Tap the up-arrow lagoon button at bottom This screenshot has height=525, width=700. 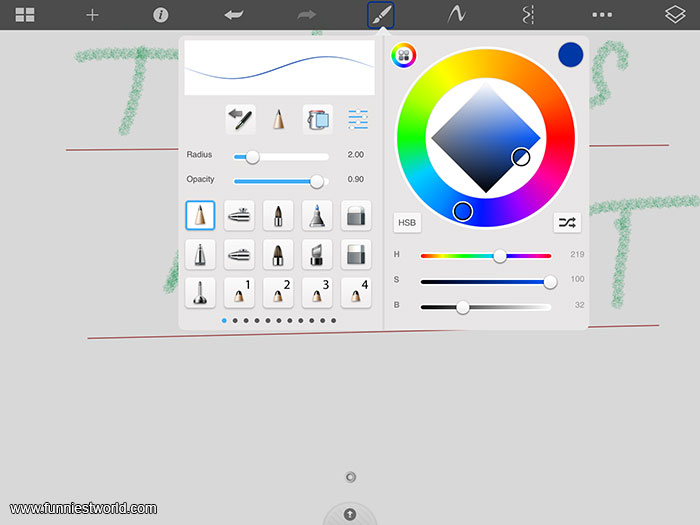tap(350, 514)
